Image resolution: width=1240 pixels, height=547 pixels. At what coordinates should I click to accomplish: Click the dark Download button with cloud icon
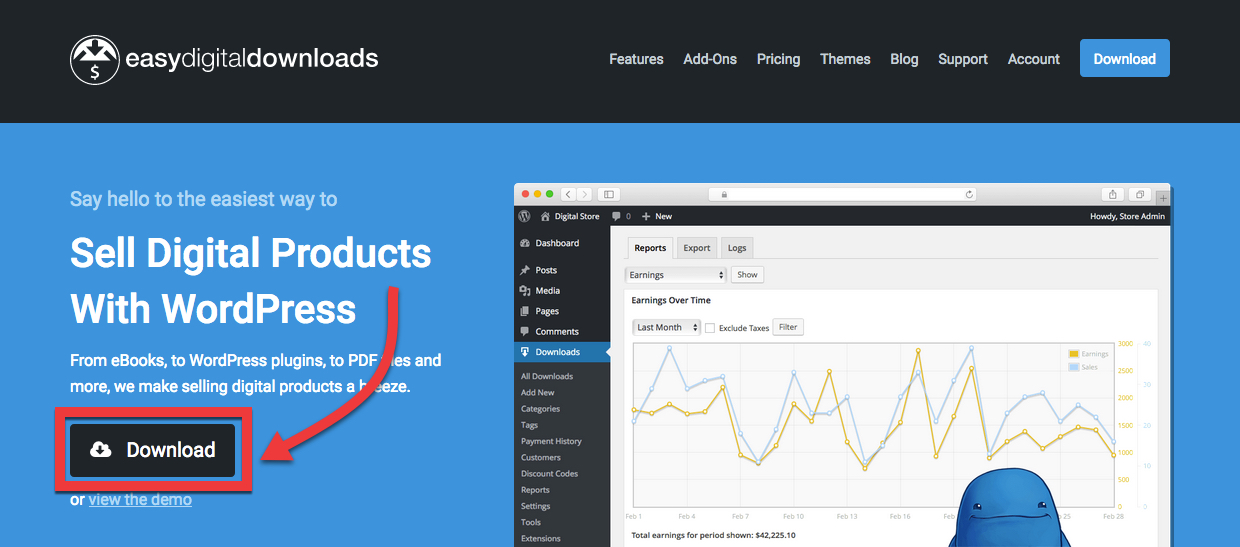[152, 450]
